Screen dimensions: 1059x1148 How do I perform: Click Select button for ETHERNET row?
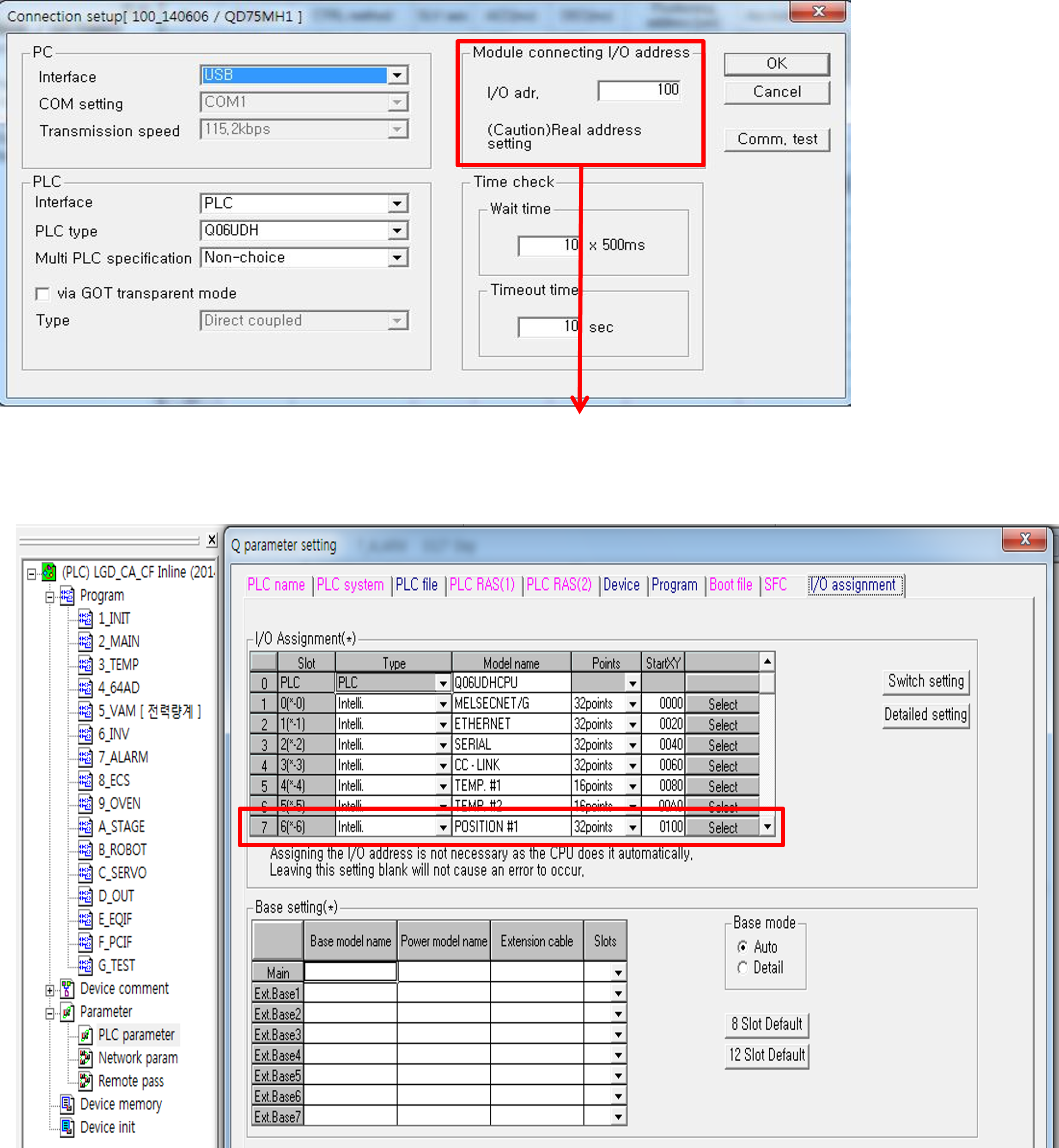[722, 725]
